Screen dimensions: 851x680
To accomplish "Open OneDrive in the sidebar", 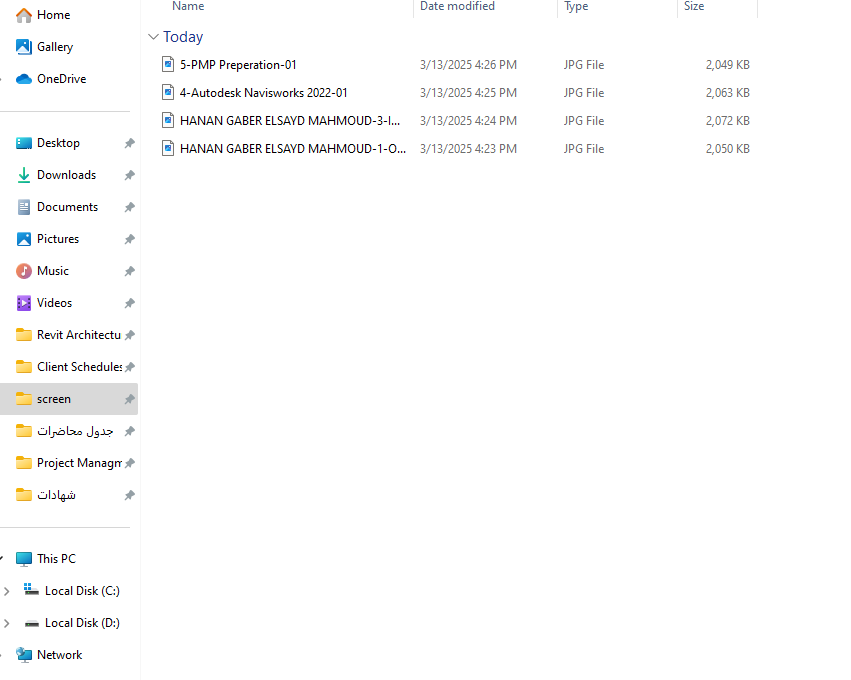I will coord(61,79).
